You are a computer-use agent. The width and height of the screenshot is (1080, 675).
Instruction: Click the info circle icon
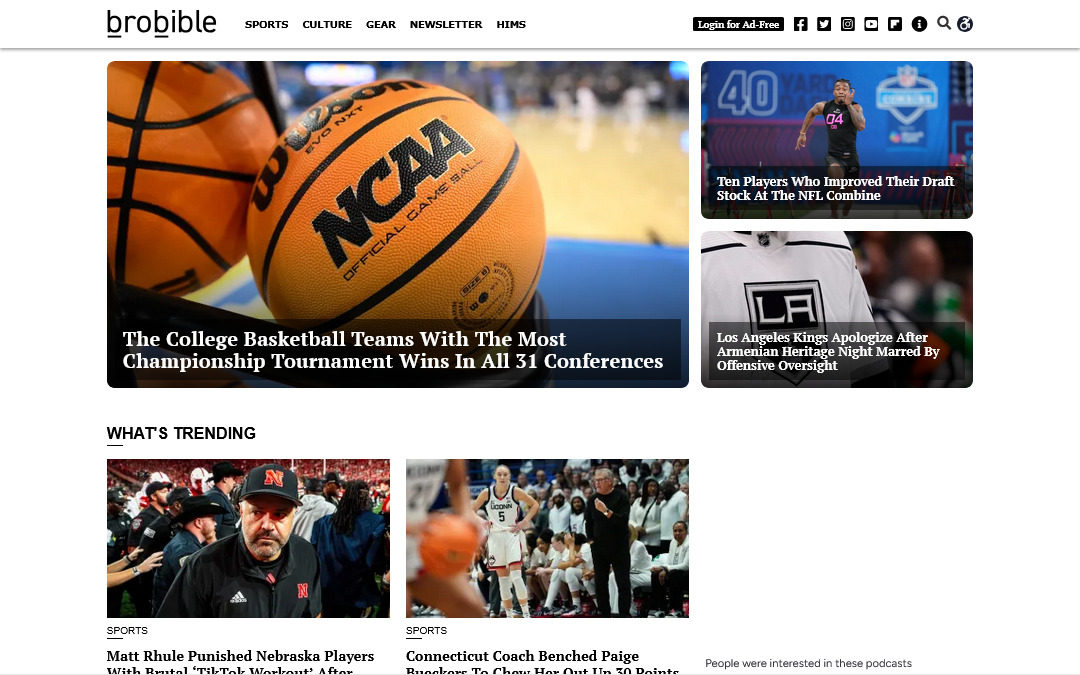919,24
